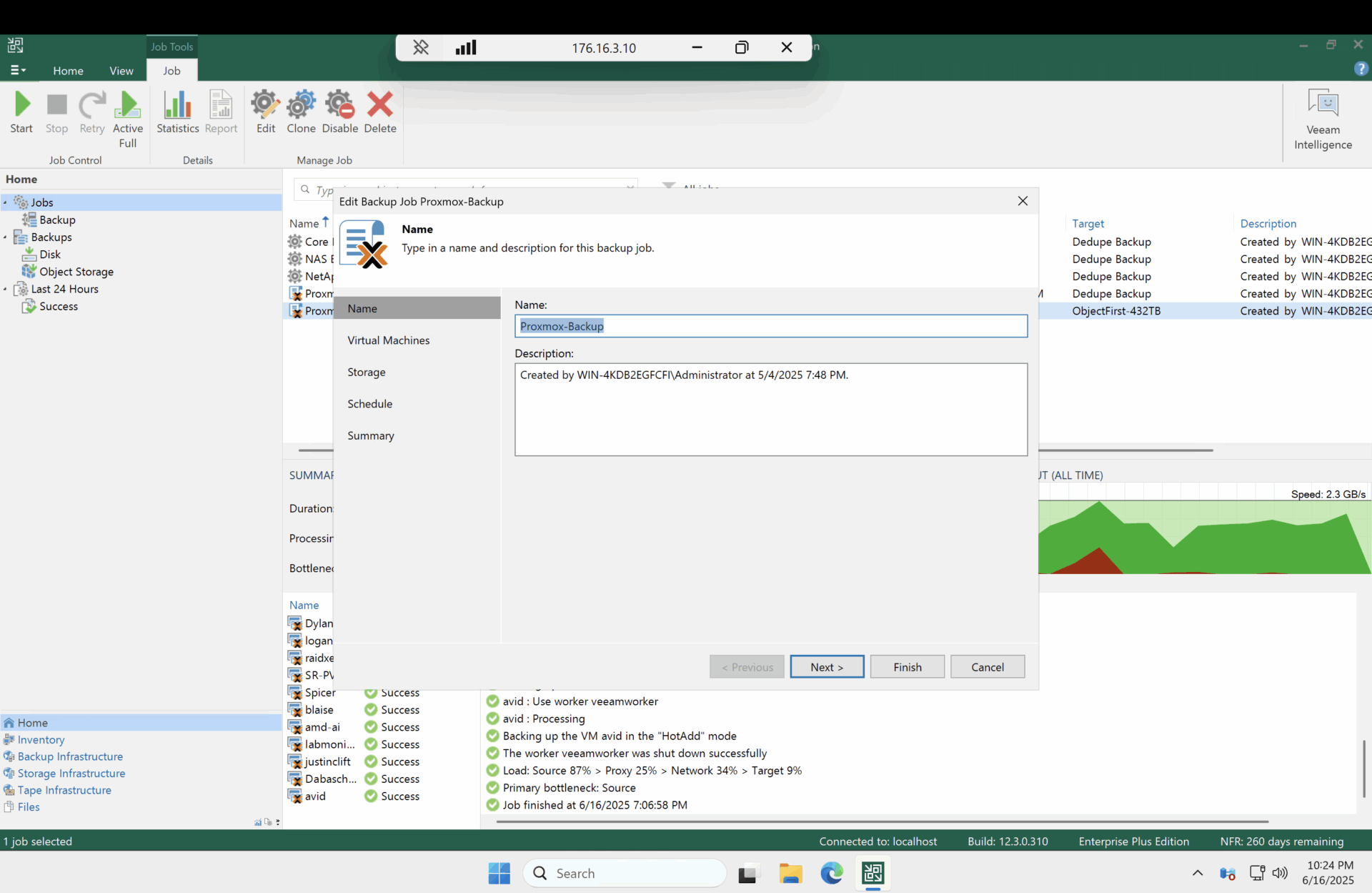Delete the selected job
Viewport: 1372px width, 893px height.
(379, 112)
